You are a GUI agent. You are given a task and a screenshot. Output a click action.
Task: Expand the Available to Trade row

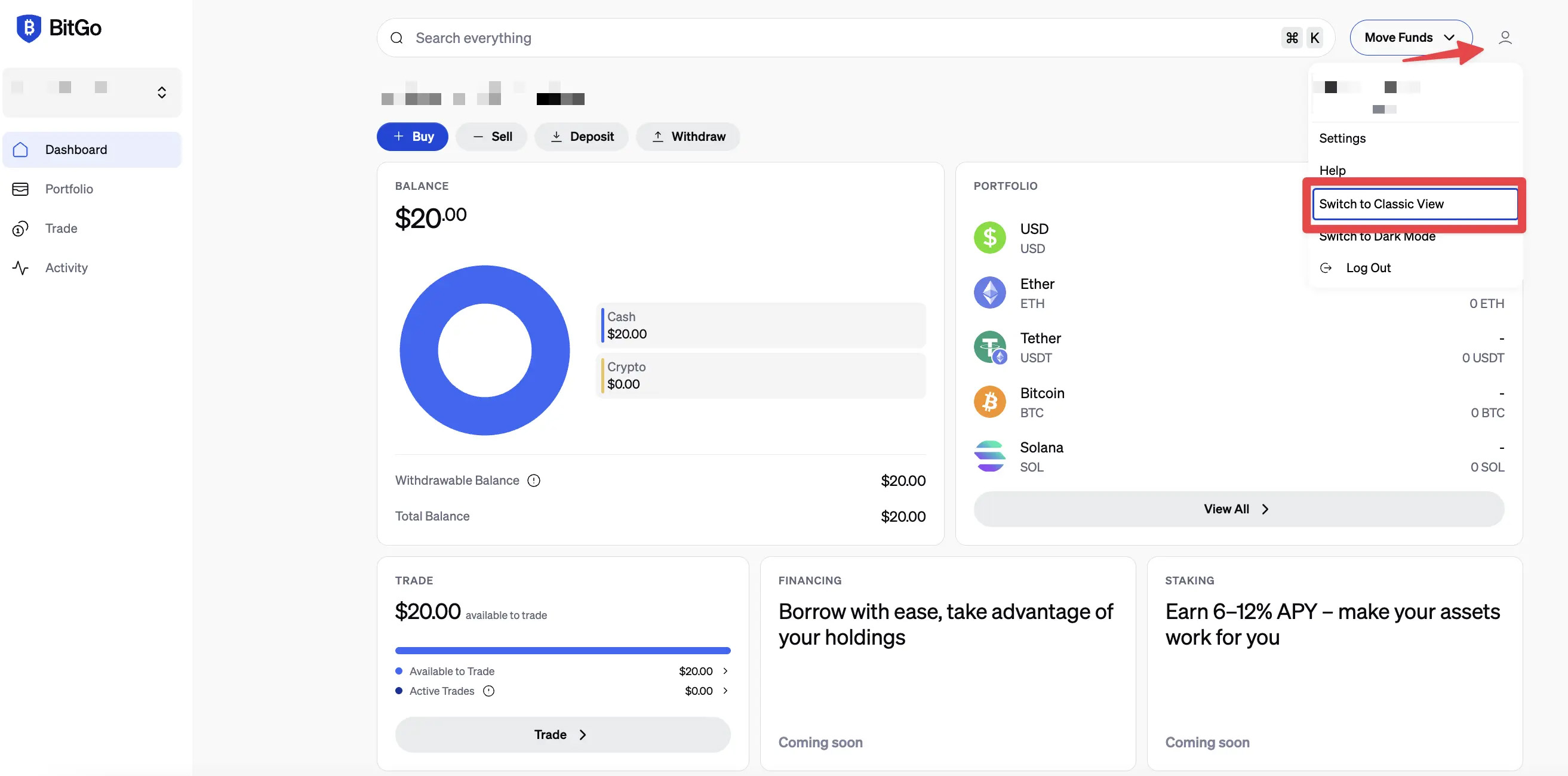[724, 671]
